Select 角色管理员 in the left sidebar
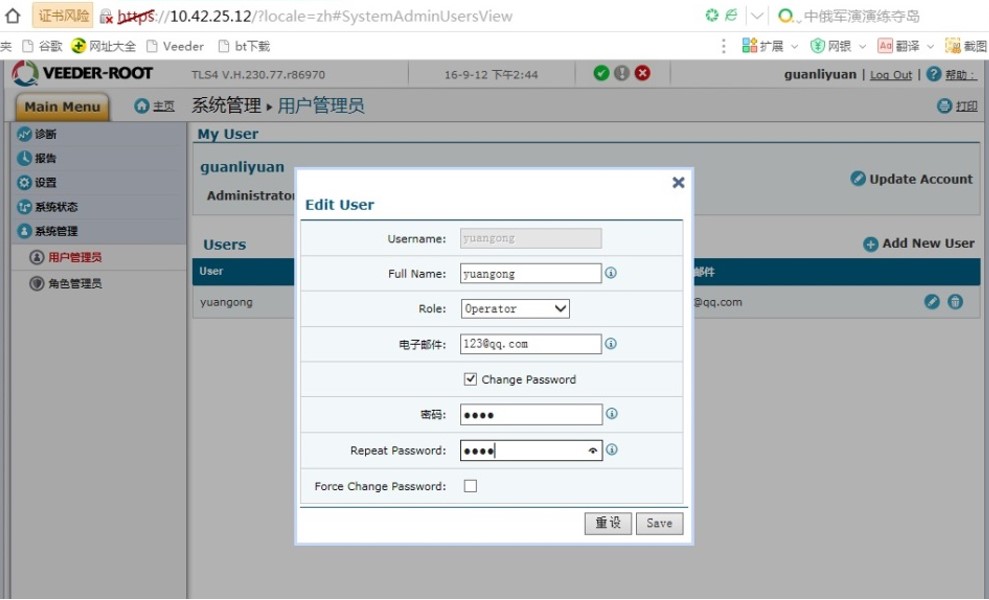Viewport: 989px width, 600px height. pos(74,284)
